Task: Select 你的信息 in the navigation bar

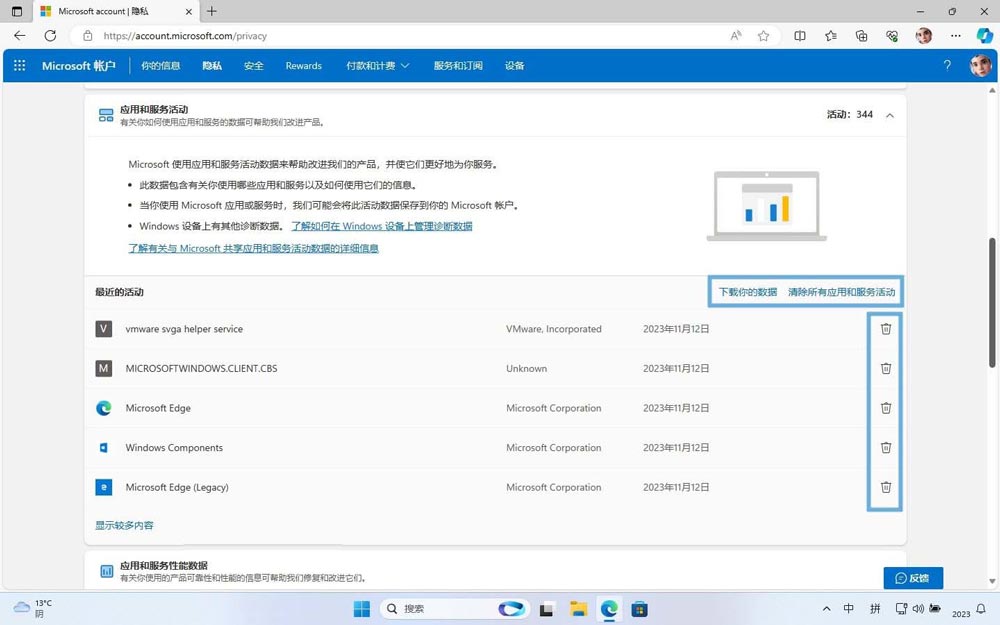Action: click(x=161, y=65)
